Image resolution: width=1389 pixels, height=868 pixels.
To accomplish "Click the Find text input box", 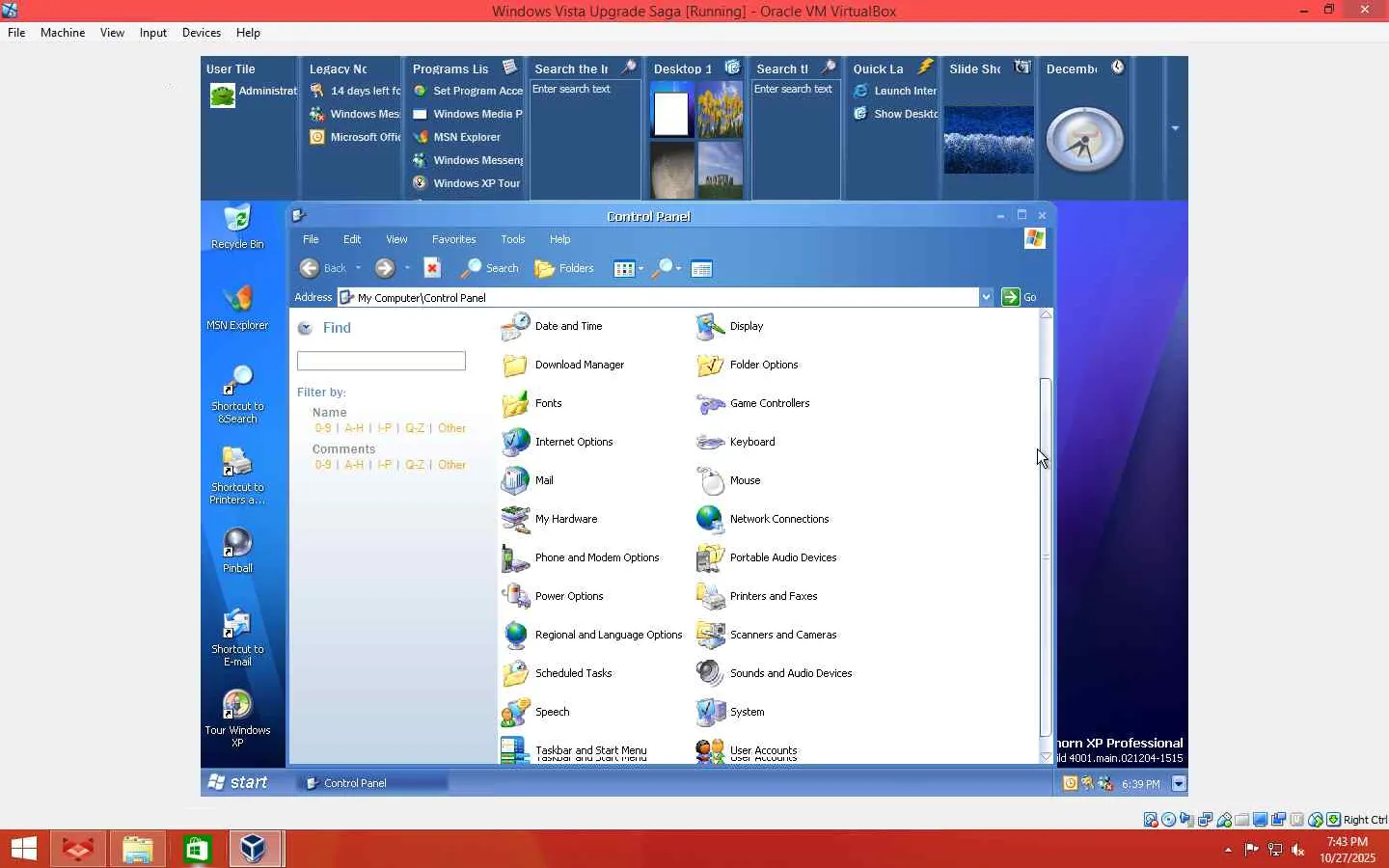I will tap(381, 361).
